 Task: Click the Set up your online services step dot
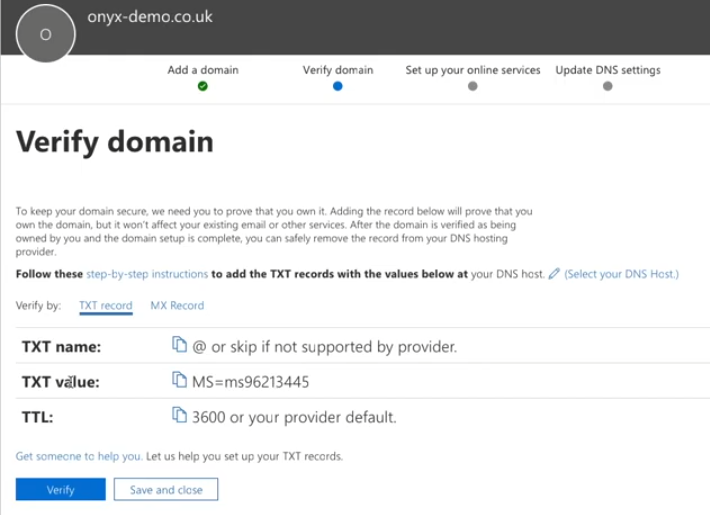[x=473, y=86]
